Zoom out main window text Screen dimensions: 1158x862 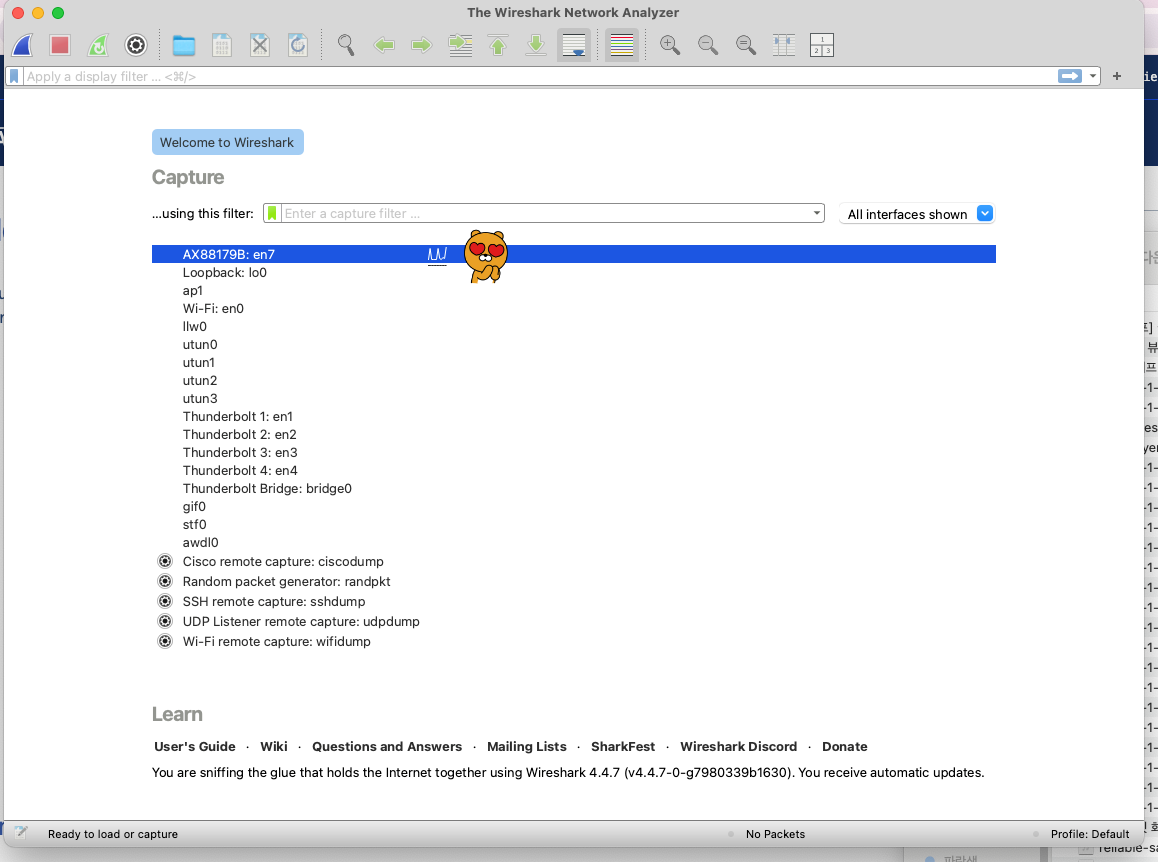coord(708,45)
